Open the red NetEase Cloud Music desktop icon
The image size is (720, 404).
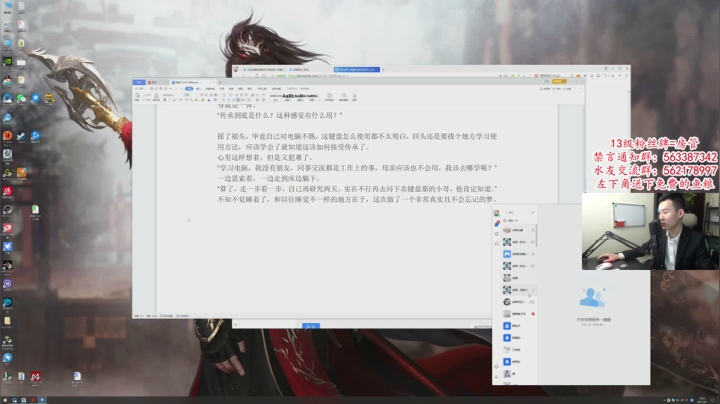[x=7, y=190]
